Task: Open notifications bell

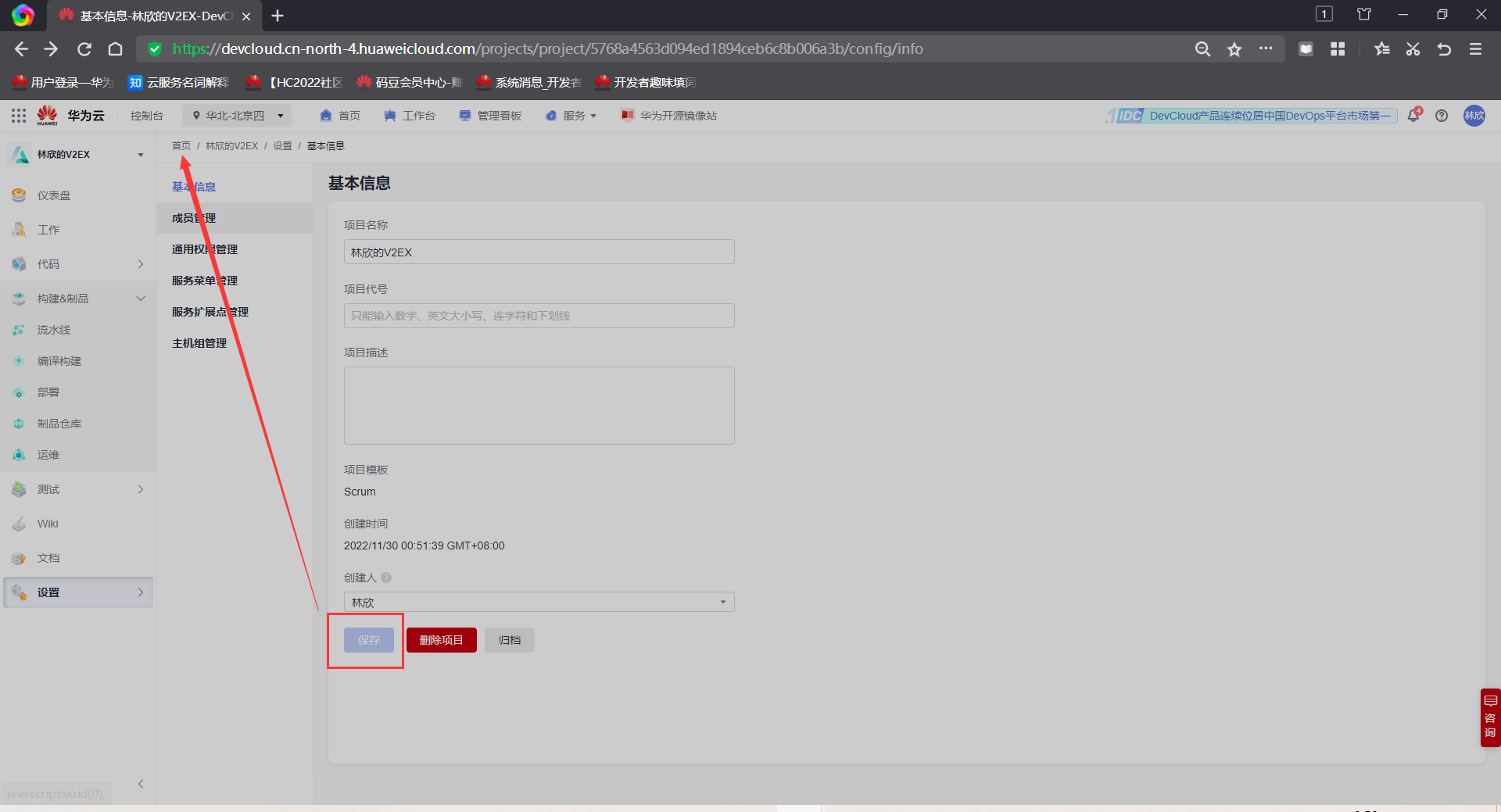Action: click(1413, 116)
